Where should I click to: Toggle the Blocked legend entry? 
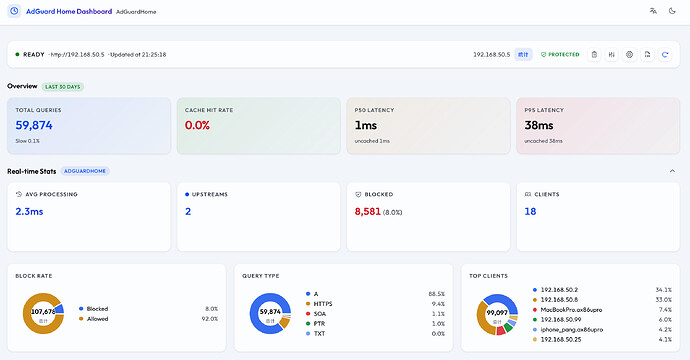tap(94, 309)
